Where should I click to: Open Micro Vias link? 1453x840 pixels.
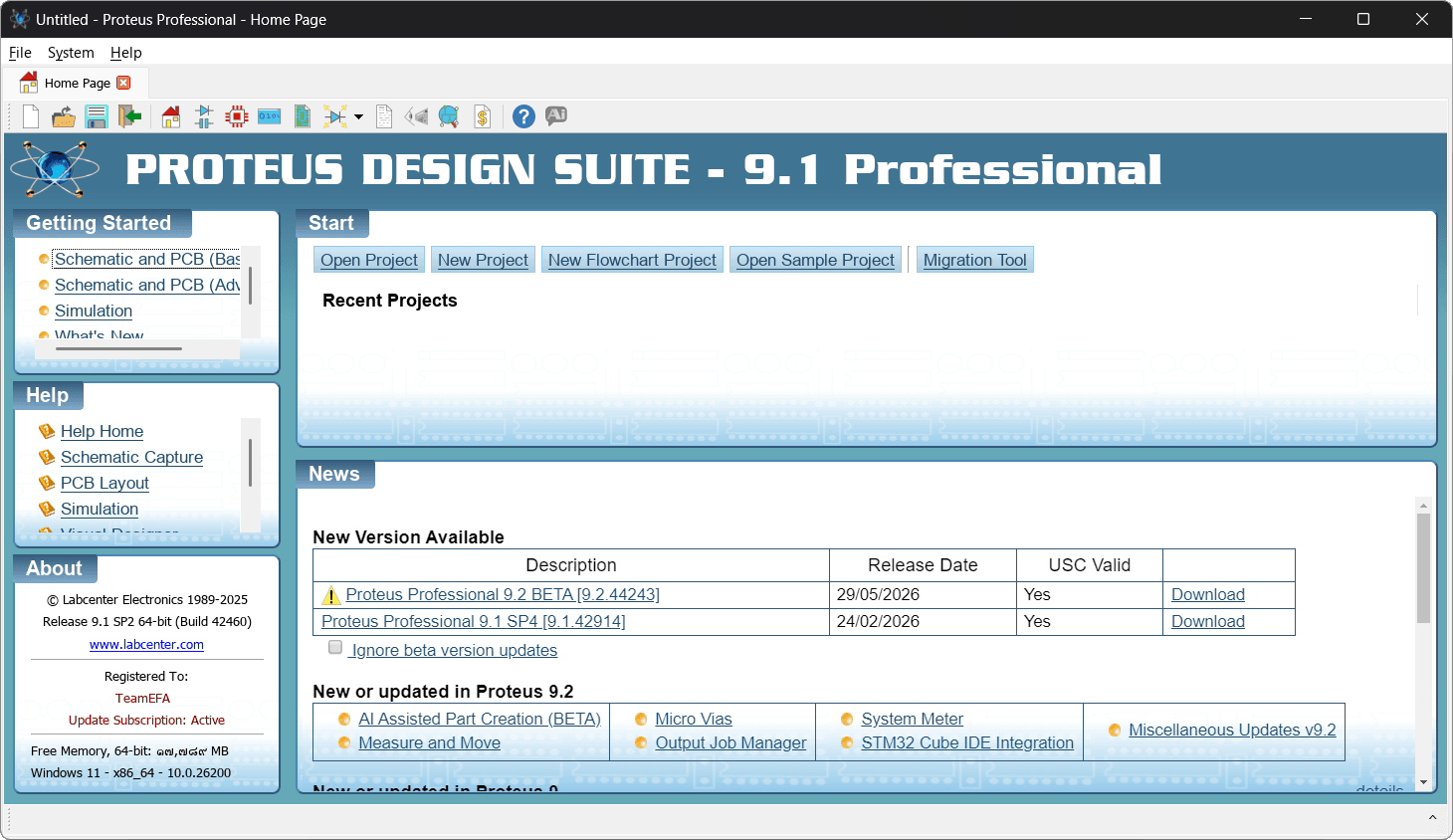point(694,719)
